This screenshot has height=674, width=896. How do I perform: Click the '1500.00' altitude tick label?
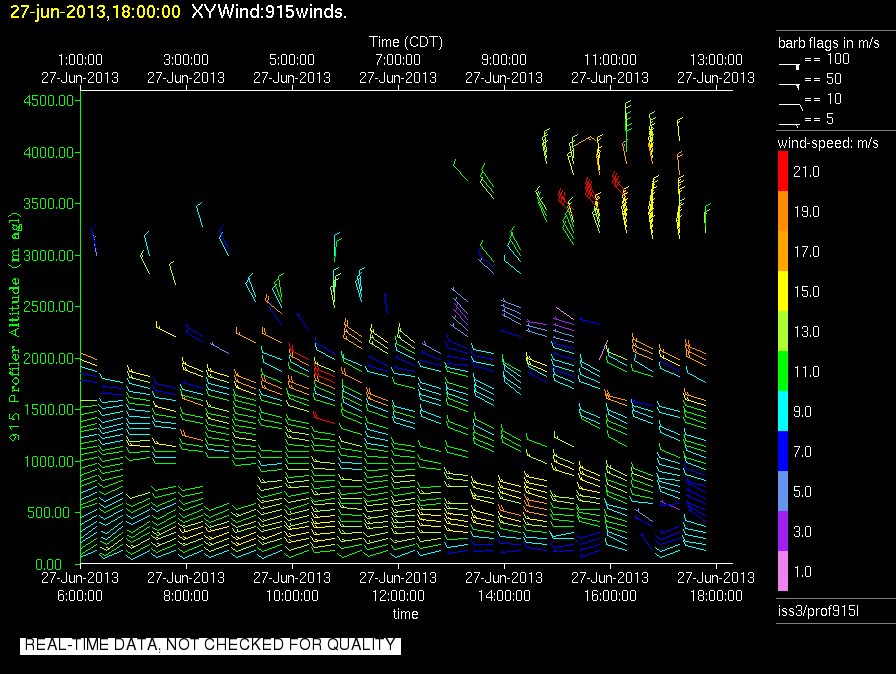pyautogui.click(x=49, y=410)
